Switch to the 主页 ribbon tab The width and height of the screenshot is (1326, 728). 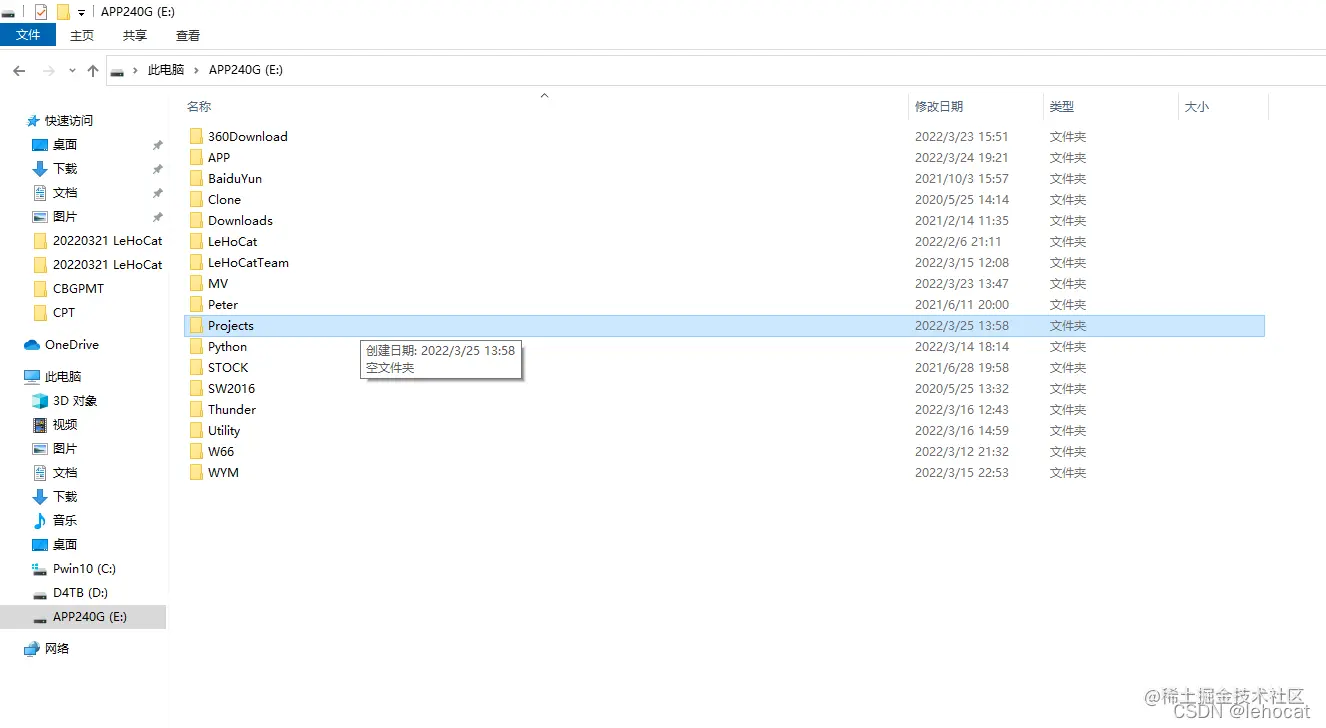coord(82,35)
